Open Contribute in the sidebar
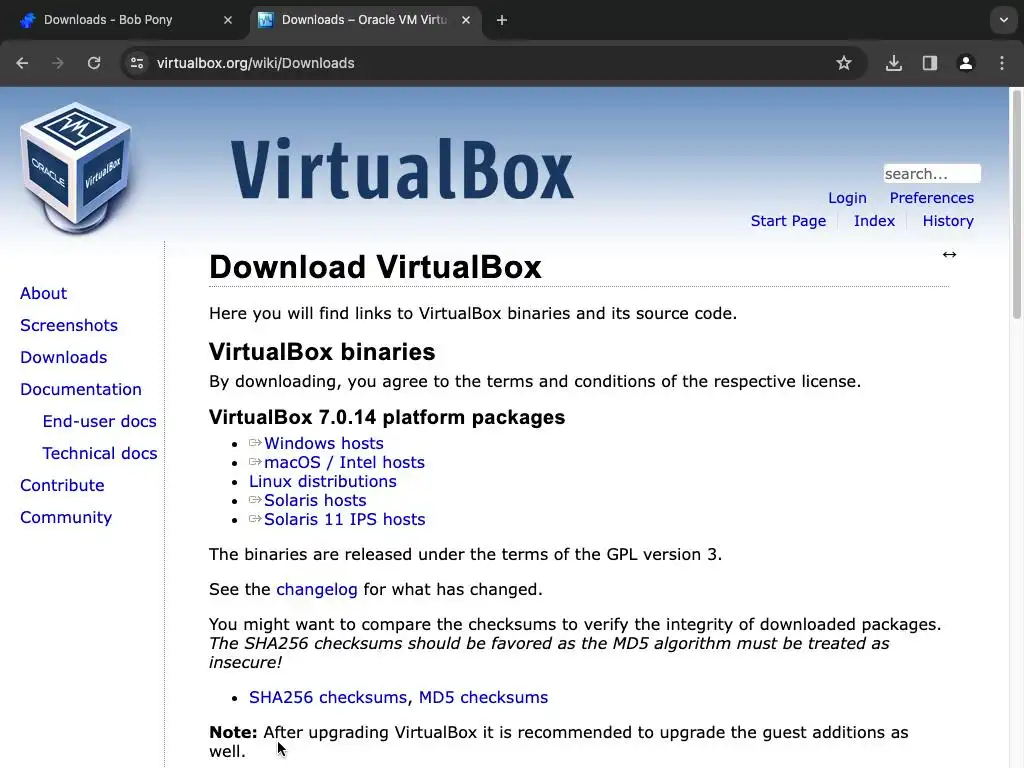1024x768 pixels. (62, 485)
